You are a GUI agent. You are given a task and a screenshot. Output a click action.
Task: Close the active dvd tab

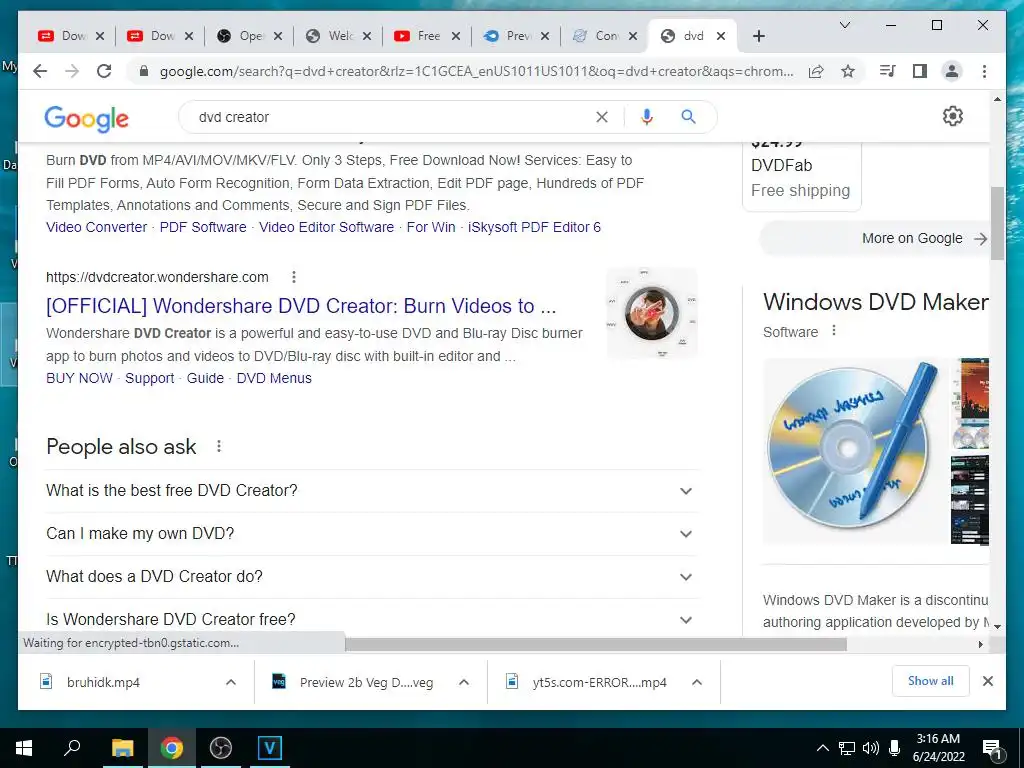tap(721, 36)
